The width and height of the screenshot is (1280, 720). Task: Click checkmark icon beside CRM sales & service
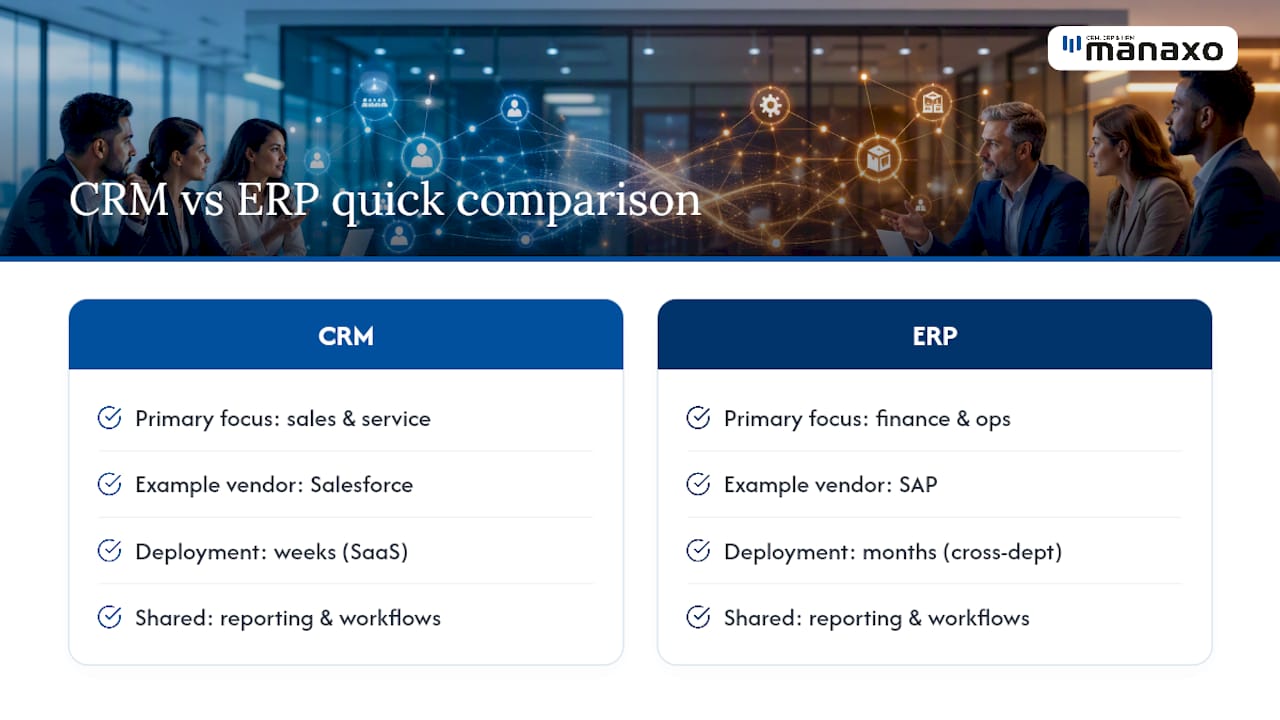[109, 418]
